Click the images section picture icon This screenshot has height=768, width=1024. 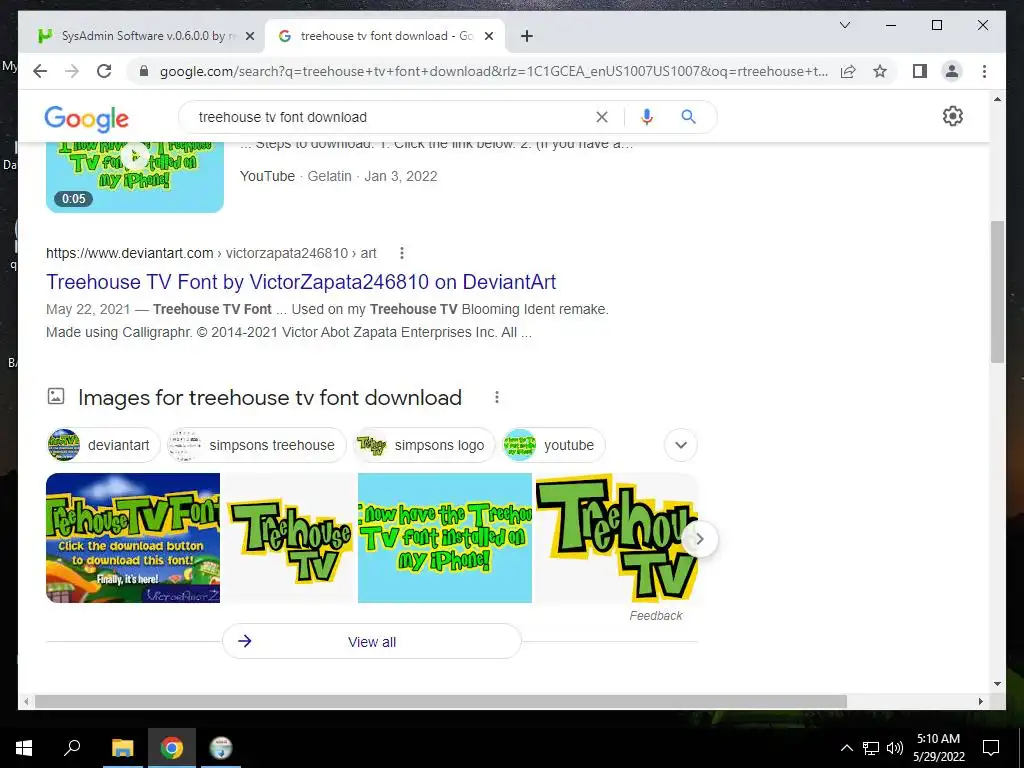[x=56, y=396]
